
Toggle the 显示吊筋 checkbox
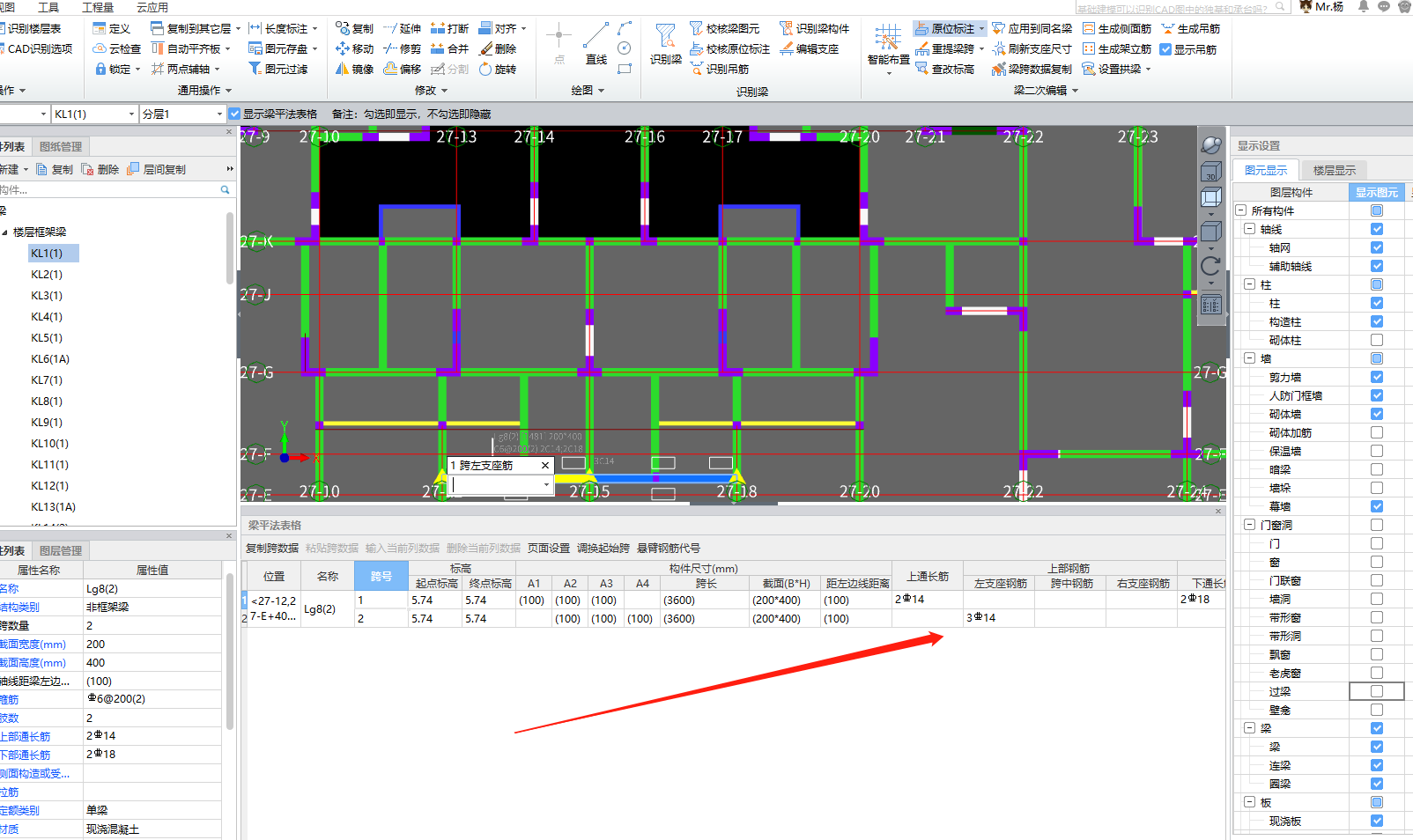click(x=1165, y=49)
